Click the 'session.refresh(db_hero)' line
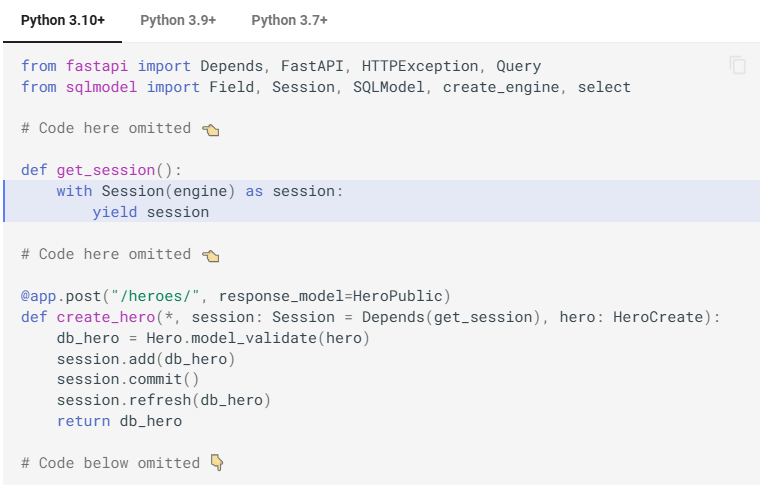 164,400
